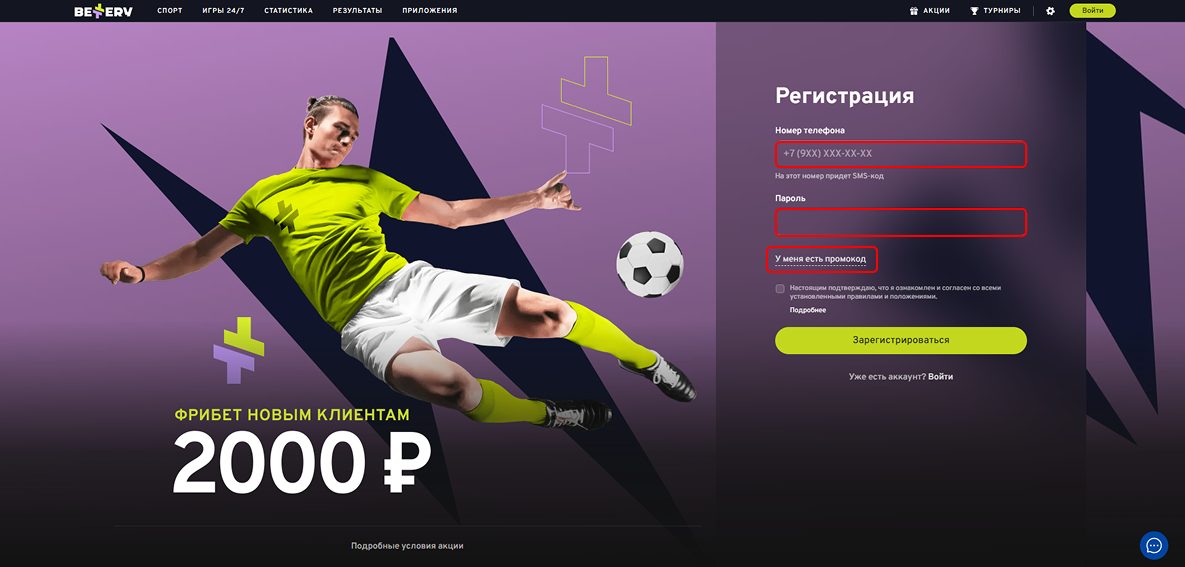Tick the rules agreement checkbox
The width and height of the screenshot is (1185, 567).
point(780,289)
